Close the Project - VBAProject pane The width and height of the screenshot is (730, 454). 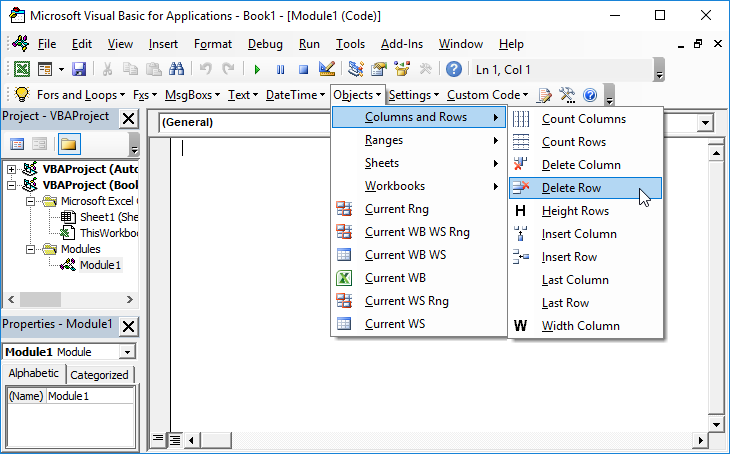click(128, 119)
